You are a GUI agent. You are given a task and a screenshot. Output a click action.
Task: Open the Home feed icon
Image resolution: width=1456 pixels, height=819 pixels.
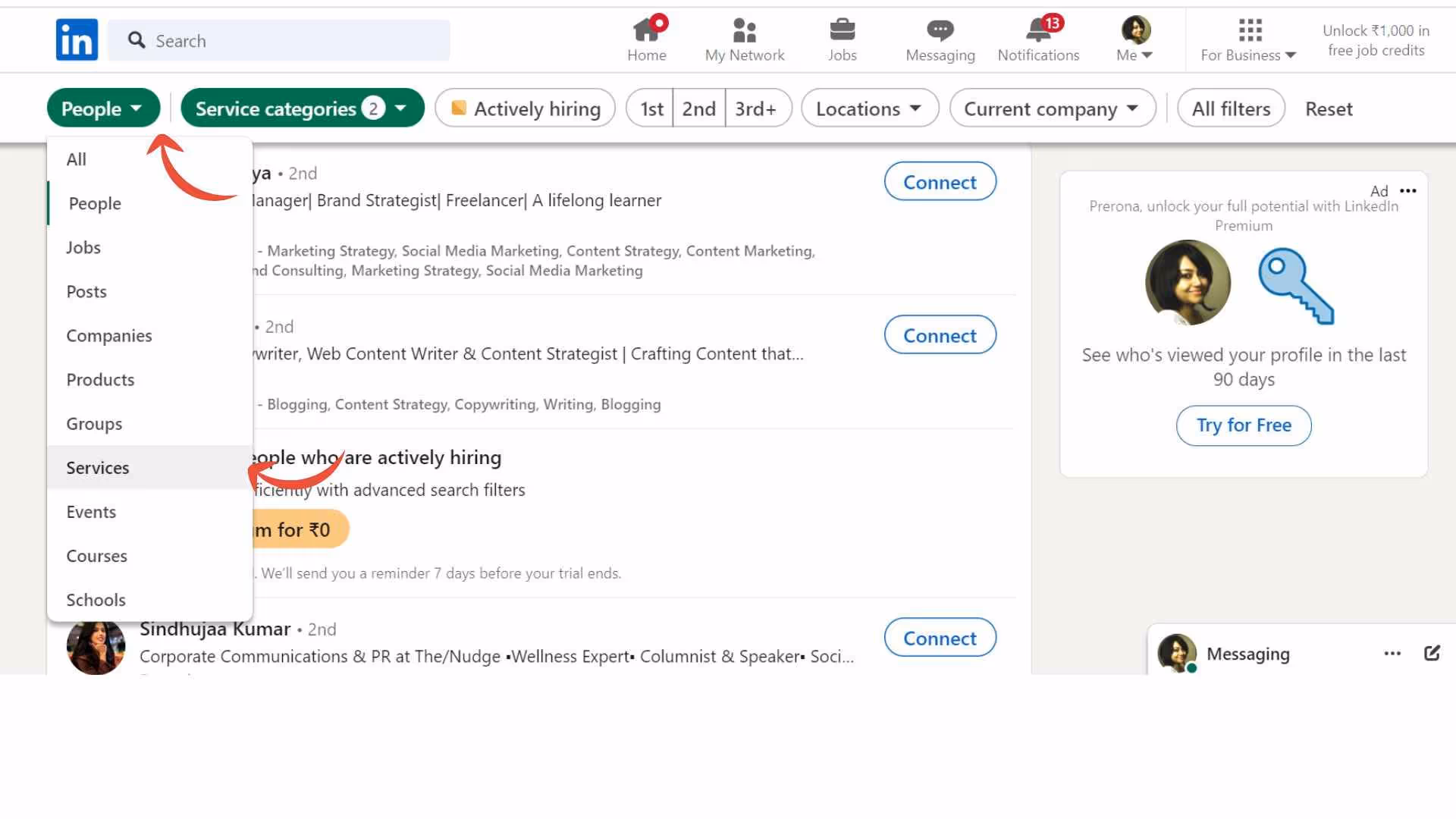(646, 30)
